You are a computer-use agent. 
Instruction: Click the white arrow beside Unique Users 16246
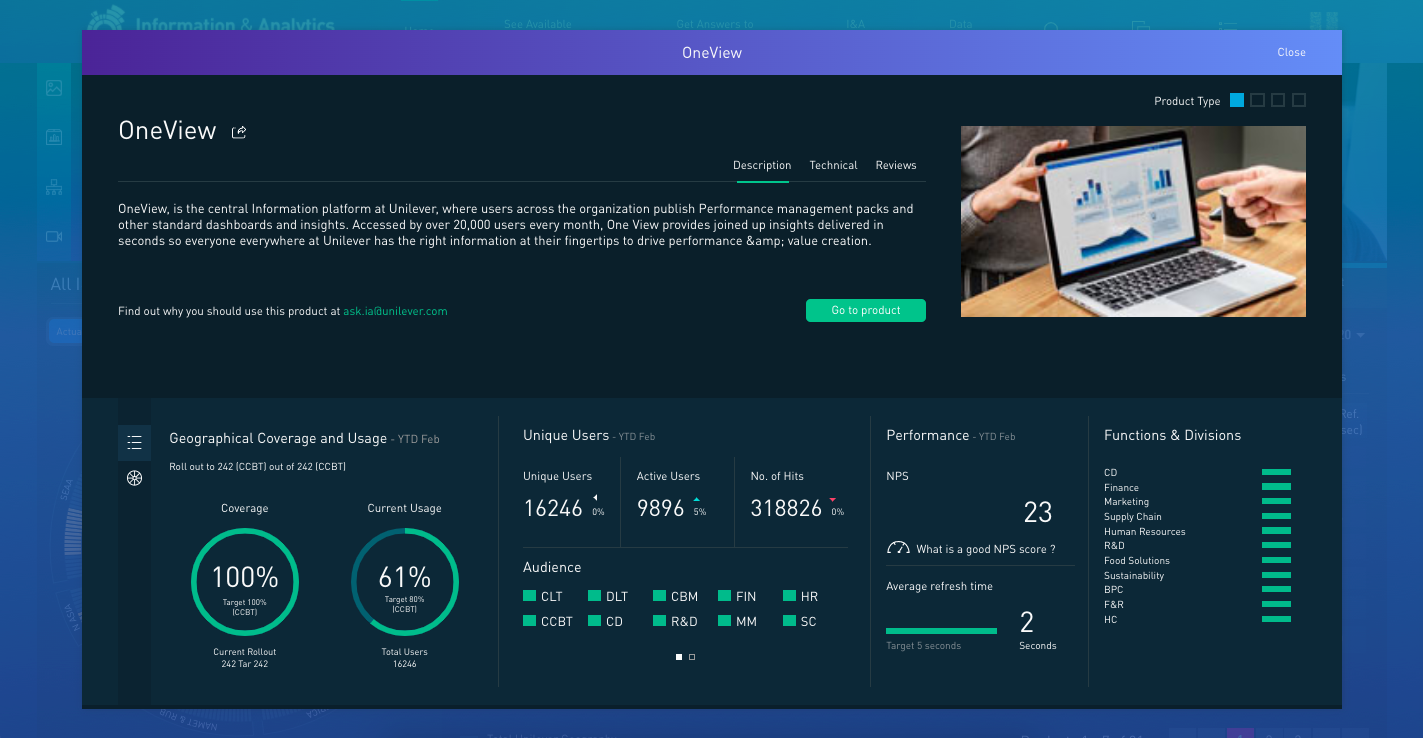click(x=596, y=498)
